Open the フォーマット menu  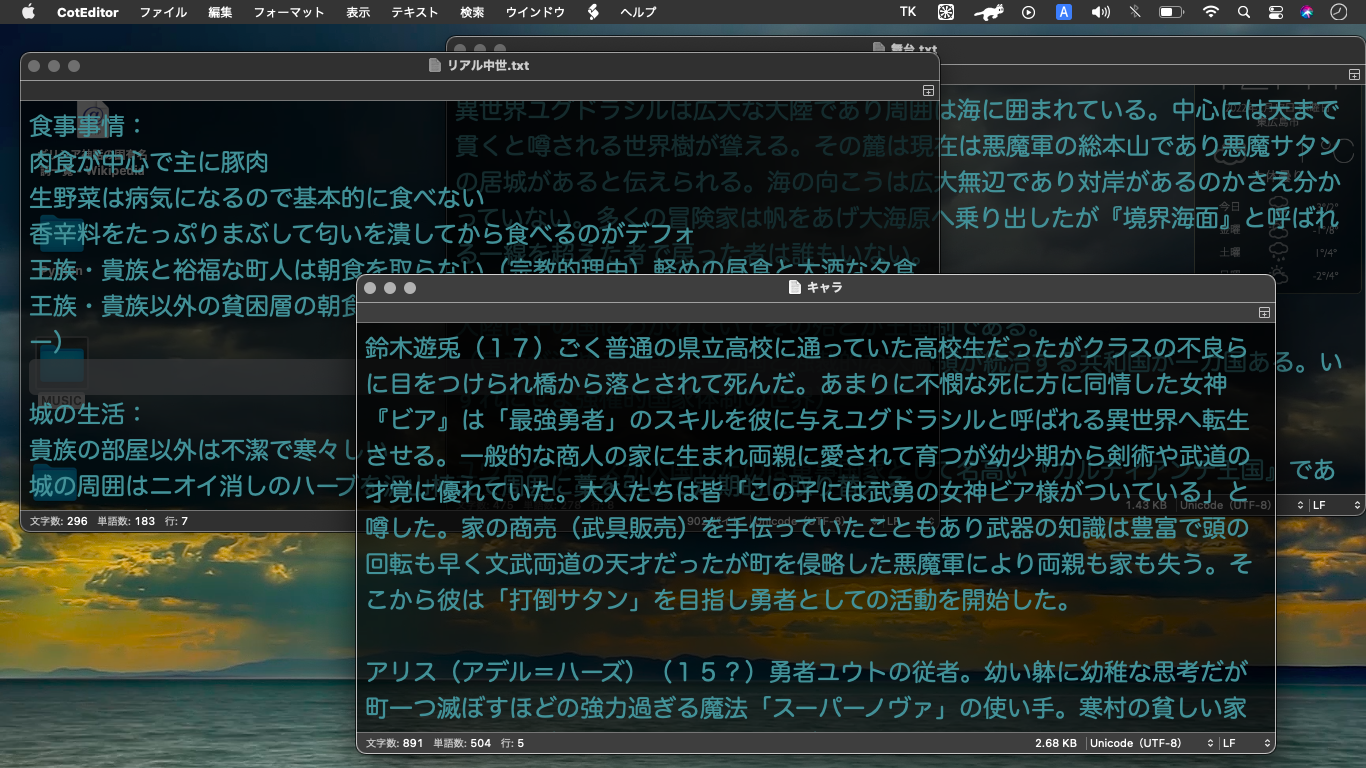pos(289,12)
